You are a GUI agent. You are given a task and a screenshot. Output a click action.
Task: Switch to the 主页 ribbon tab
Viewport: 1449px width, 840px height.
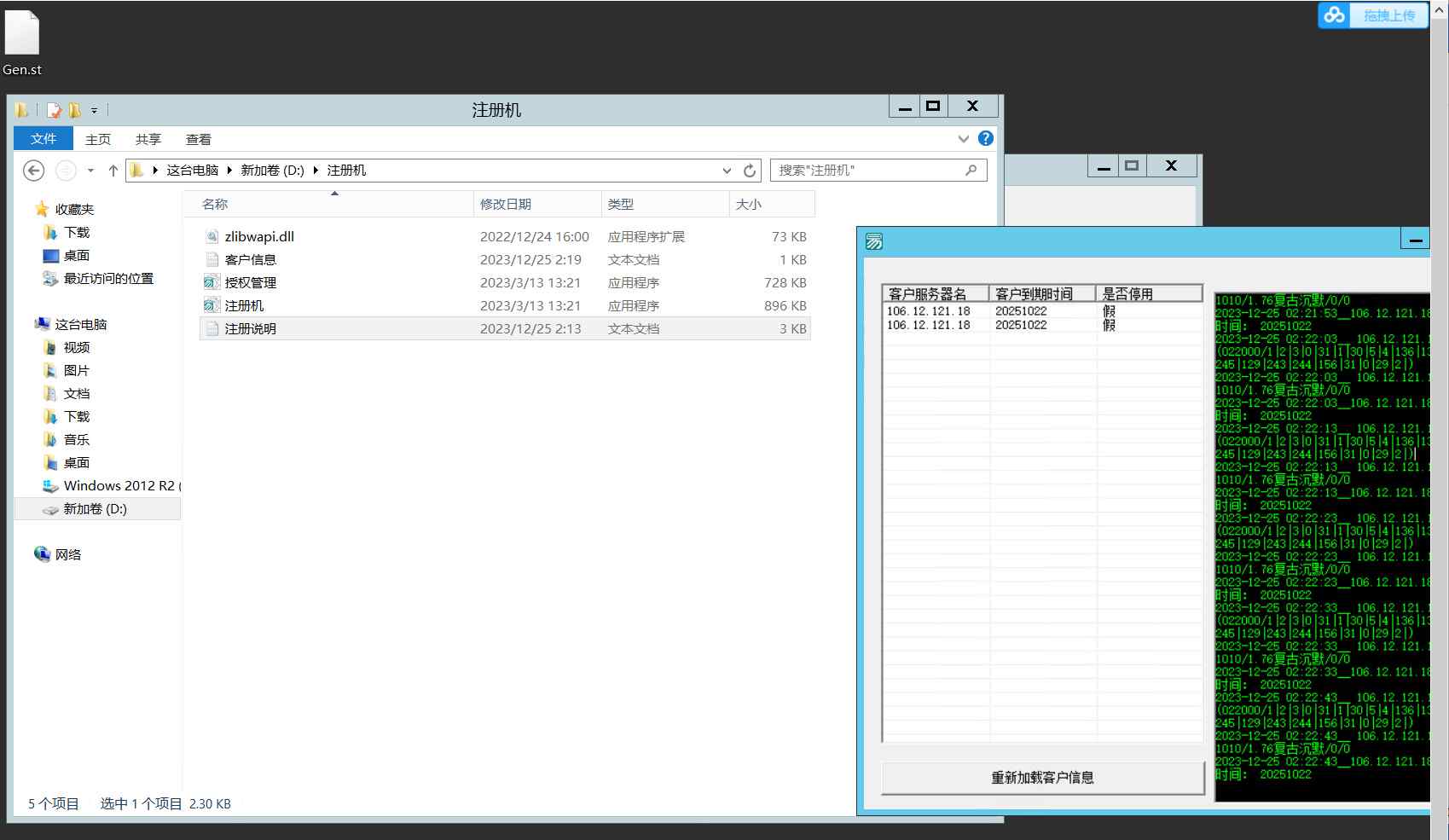(x=97, y=139)
